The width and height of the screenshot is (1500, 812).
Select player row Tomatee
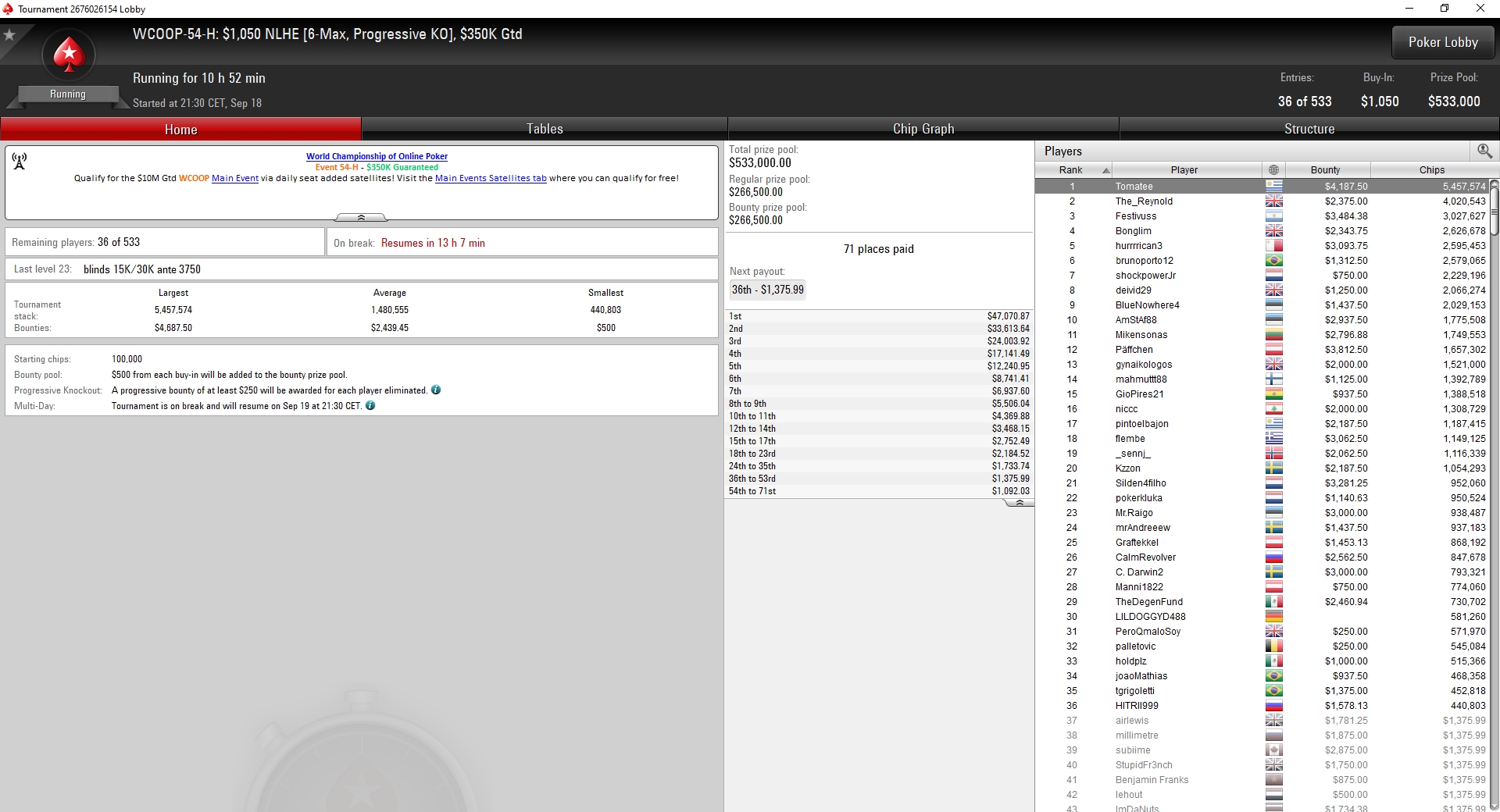(1262, 186)
